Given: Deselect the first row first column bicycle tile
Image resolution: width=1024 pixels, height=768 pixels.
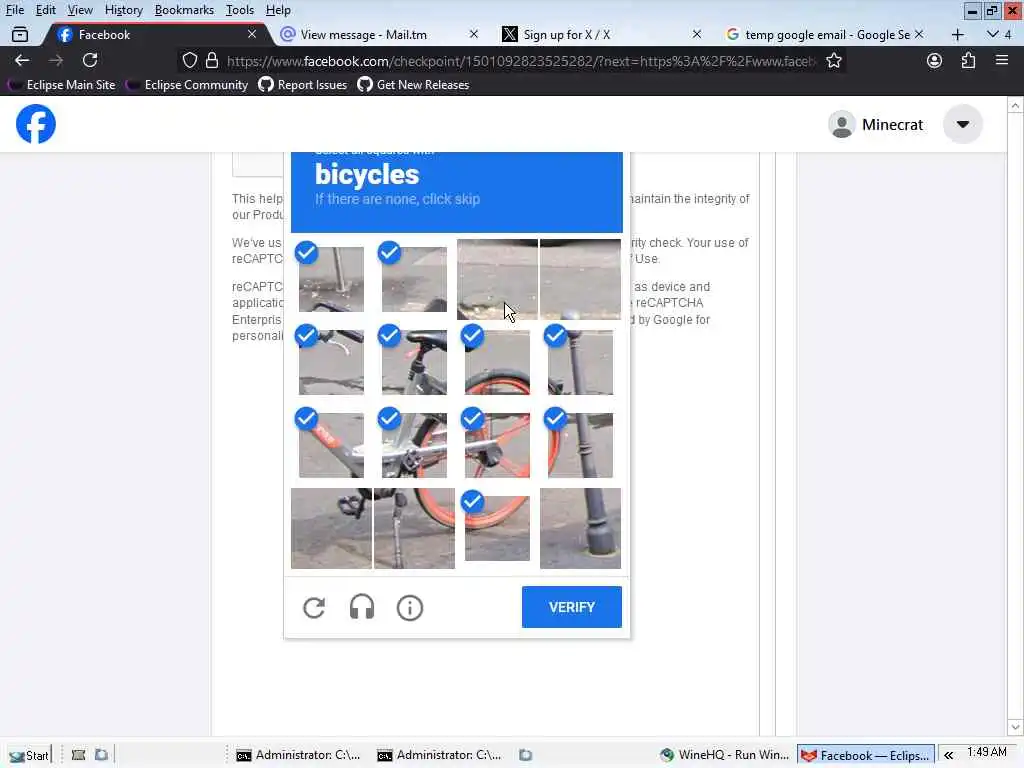Looking at the screenshot, I should [331, 279].
